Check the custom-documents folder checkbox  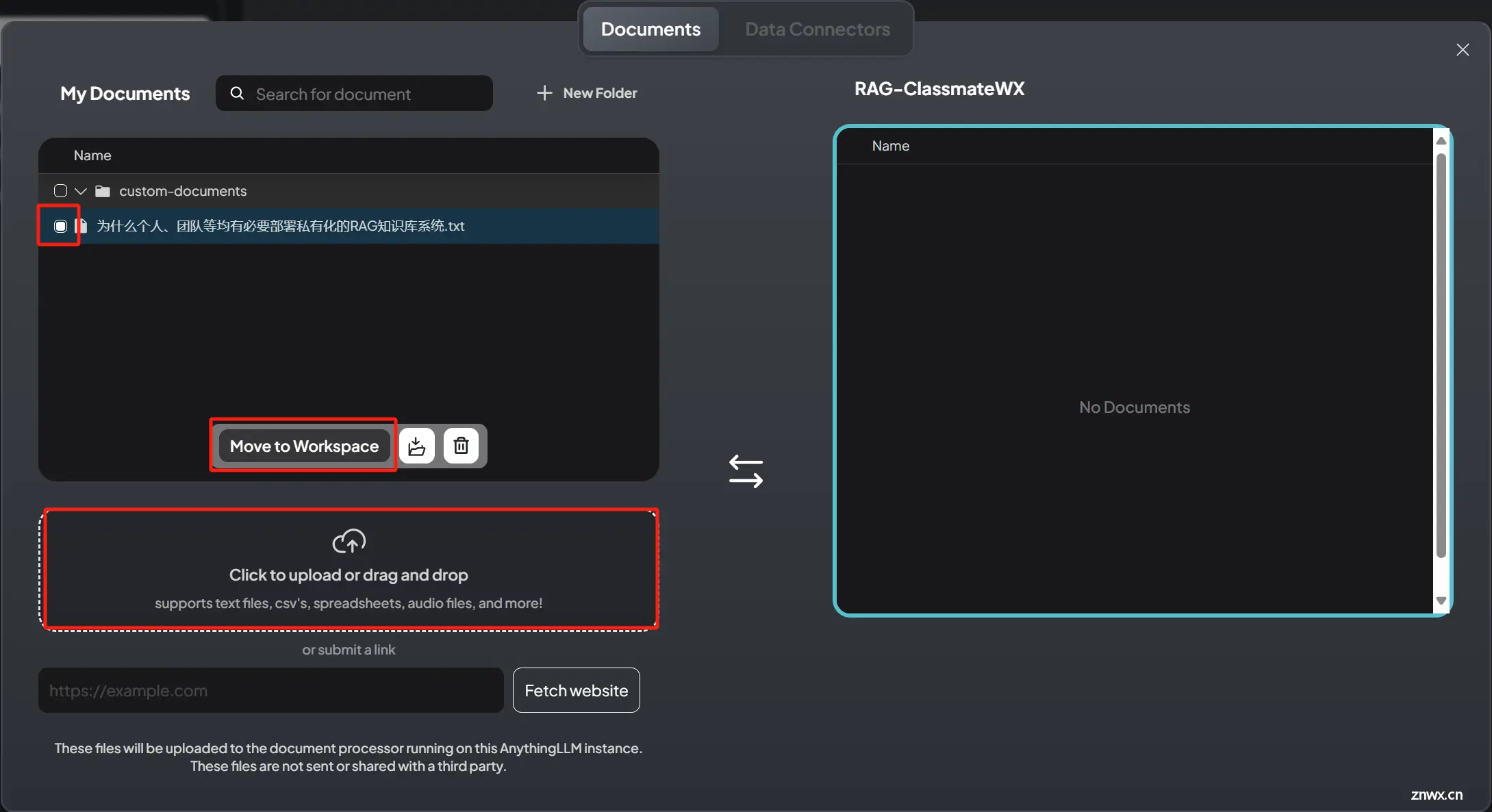(60, 191)
